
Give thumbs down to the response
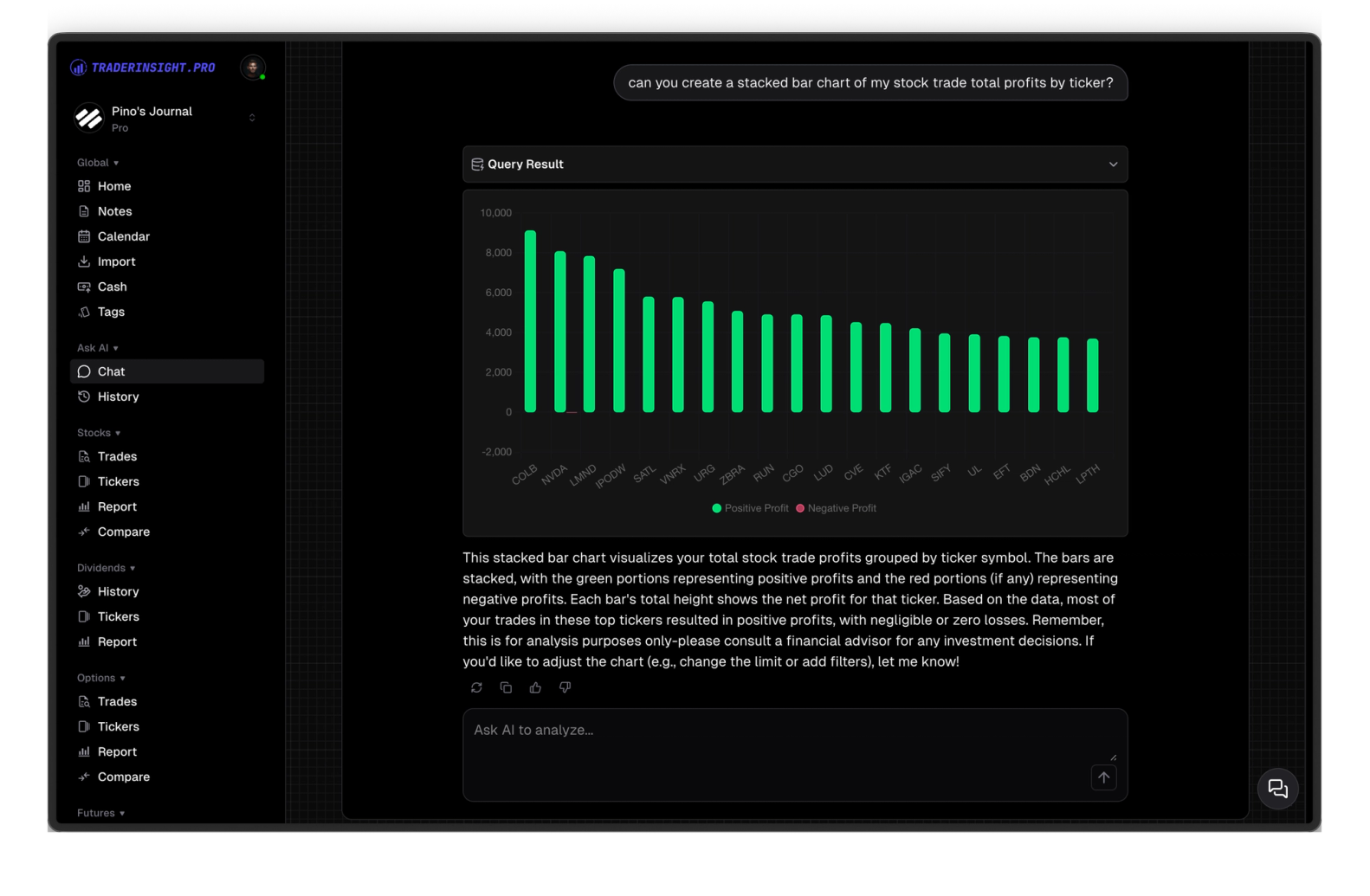[x=565, y=687]
